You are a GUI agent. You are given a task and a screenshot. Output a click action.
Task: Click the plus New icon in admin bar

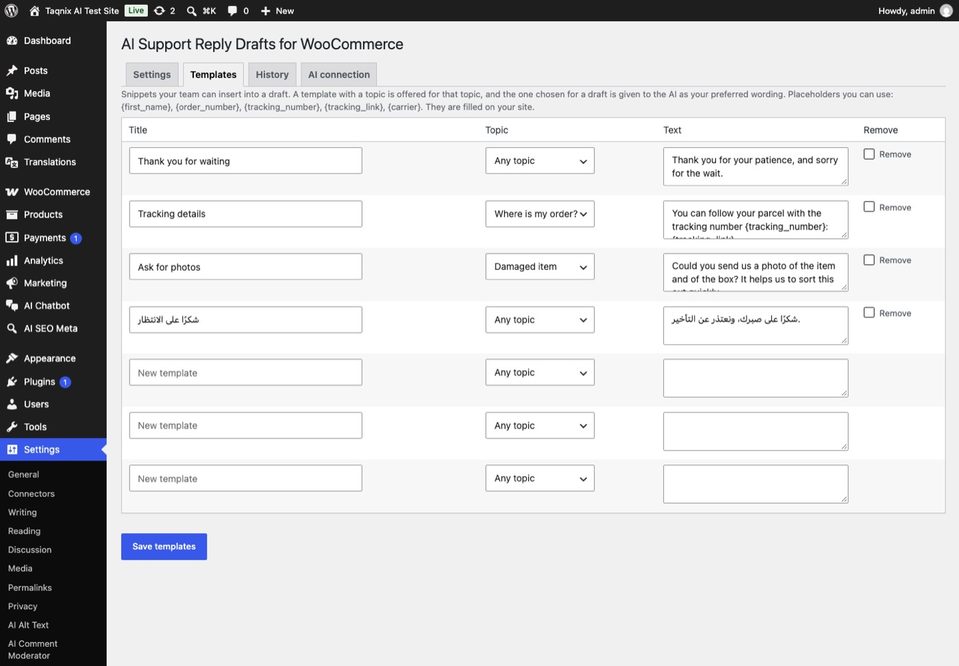pos(265,11)
